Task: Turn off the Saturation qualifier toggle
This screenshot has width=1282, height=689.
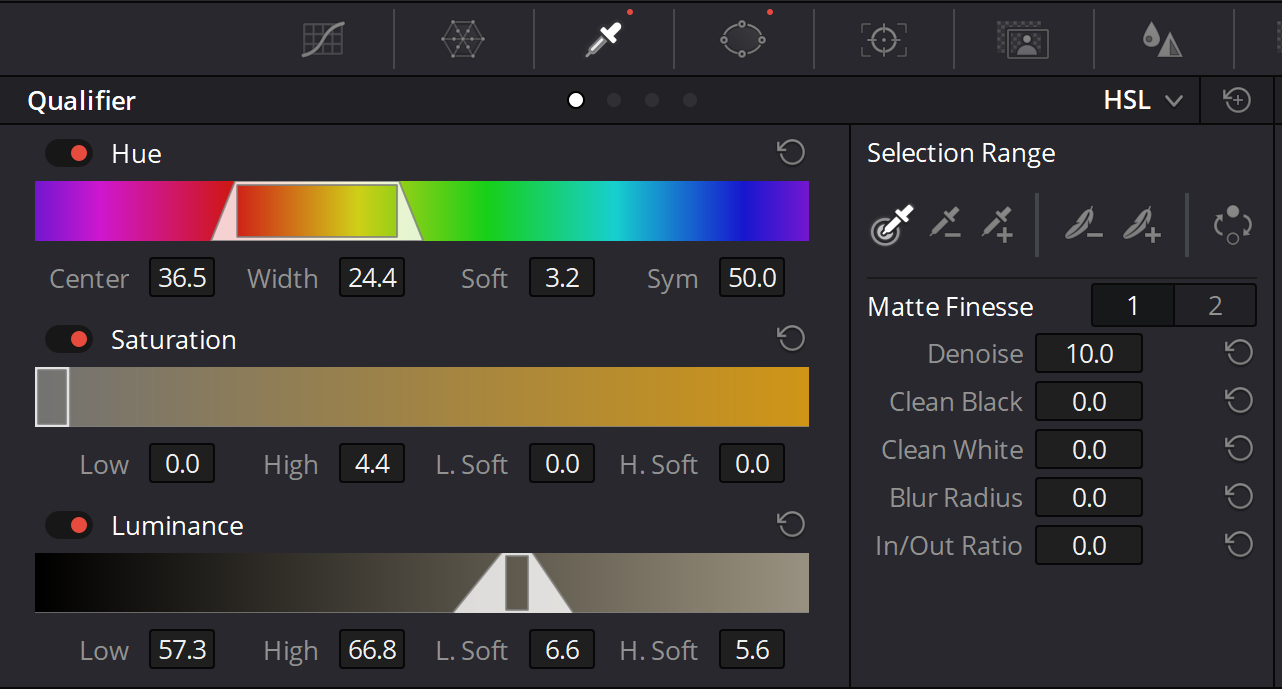Action: [69, 340]
